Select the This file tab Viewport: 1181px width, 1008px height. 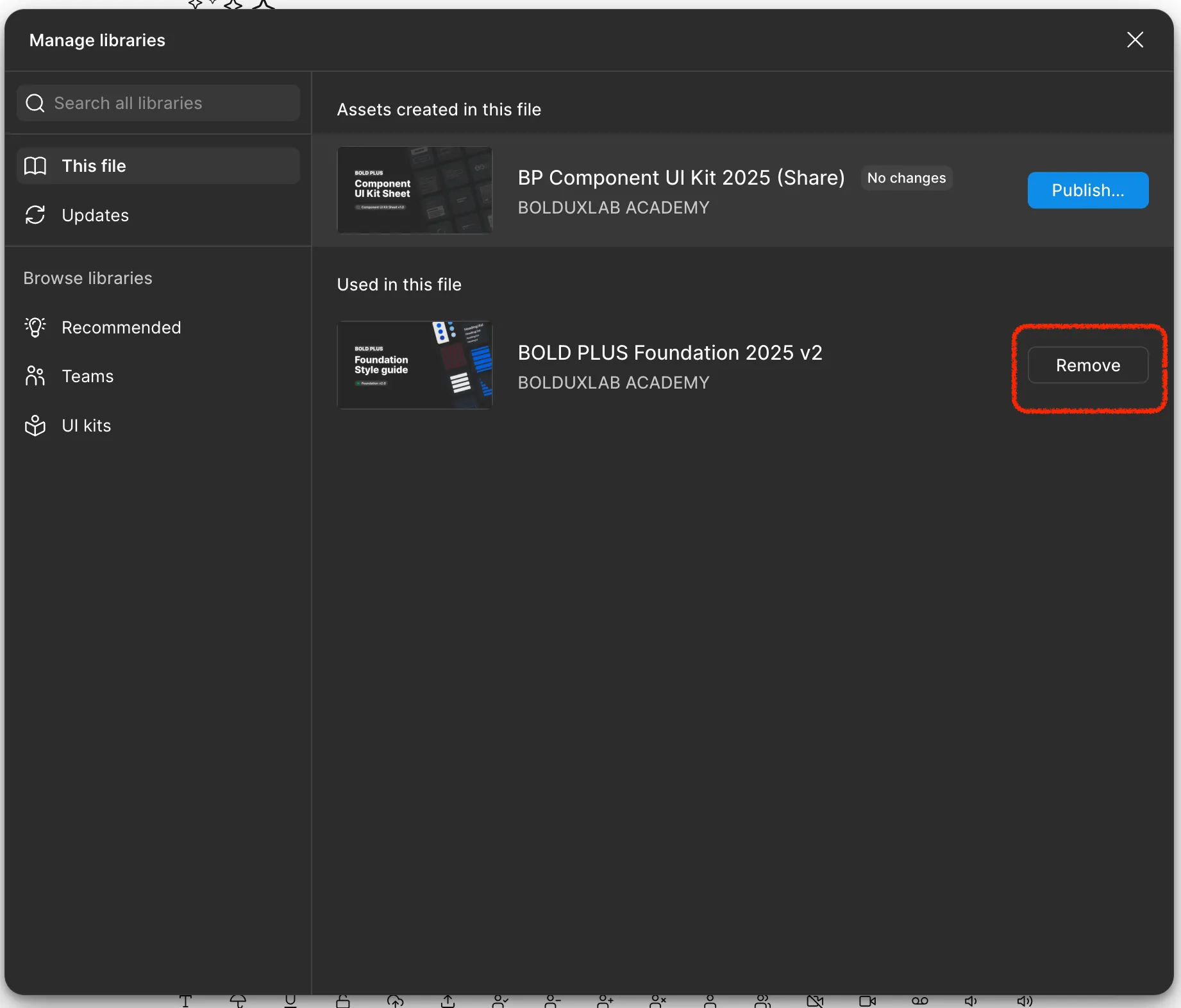coord(93,165)
